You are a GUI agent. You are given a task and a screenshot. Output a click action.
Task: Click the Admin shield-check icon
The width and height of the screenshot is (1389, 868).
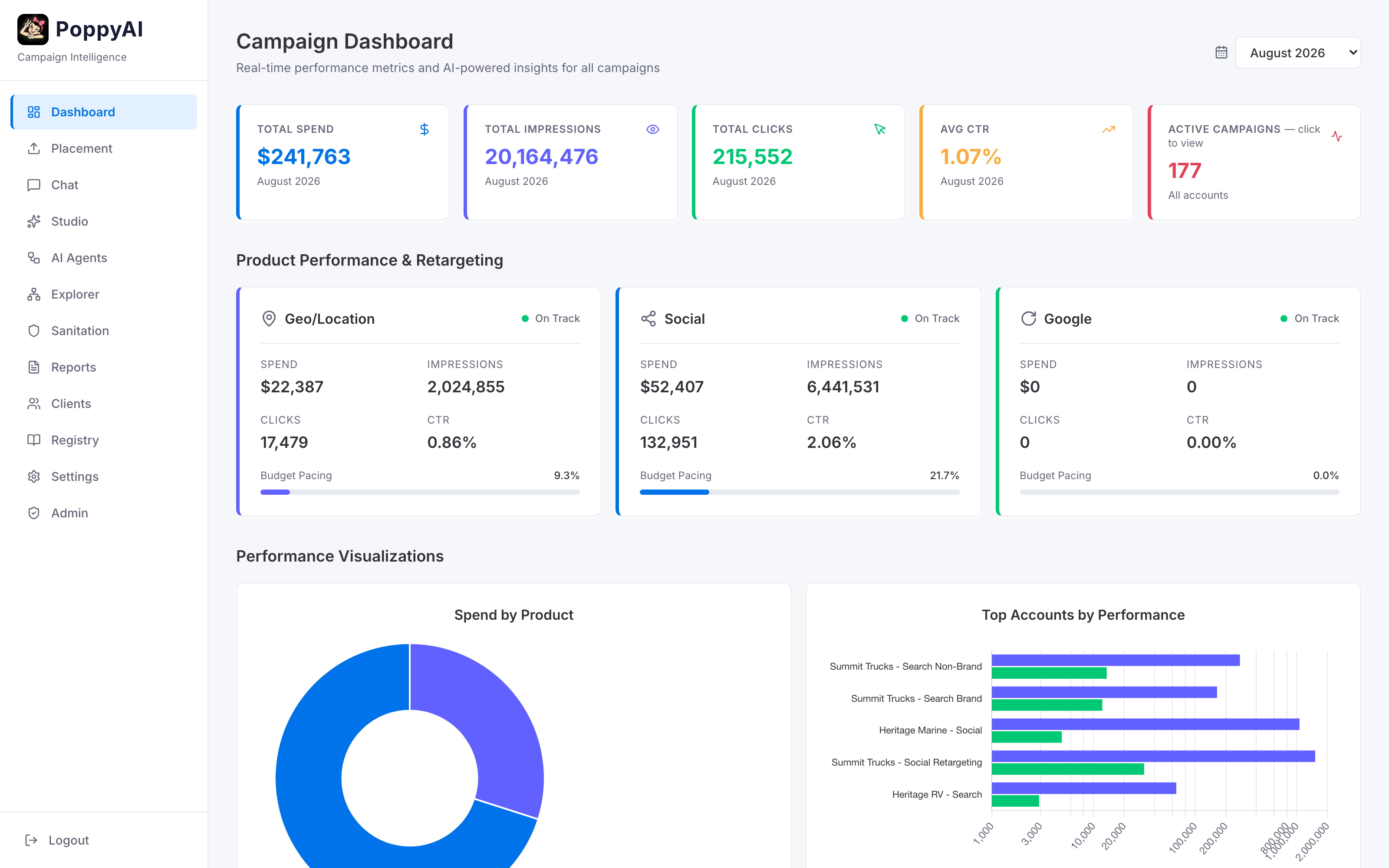coord(34,513)
